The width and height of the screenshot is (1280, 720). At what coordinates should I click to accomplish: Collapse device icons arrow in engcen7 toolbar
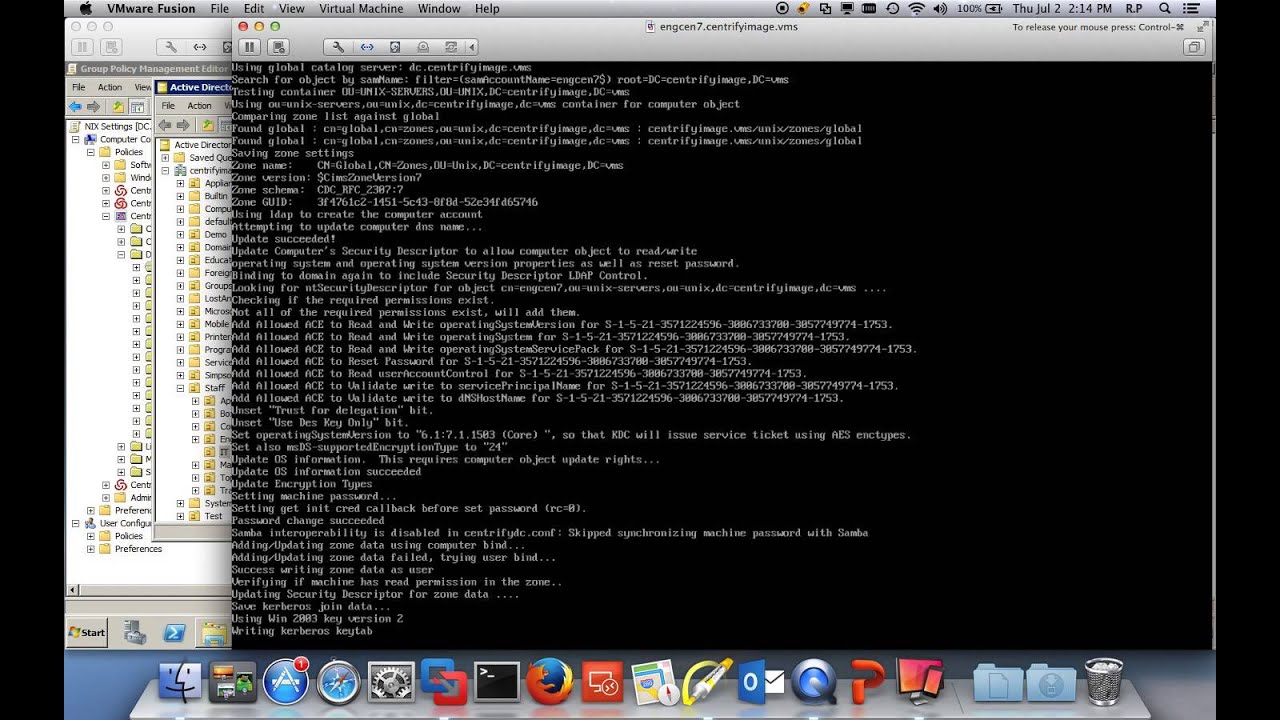coord(471,47)
